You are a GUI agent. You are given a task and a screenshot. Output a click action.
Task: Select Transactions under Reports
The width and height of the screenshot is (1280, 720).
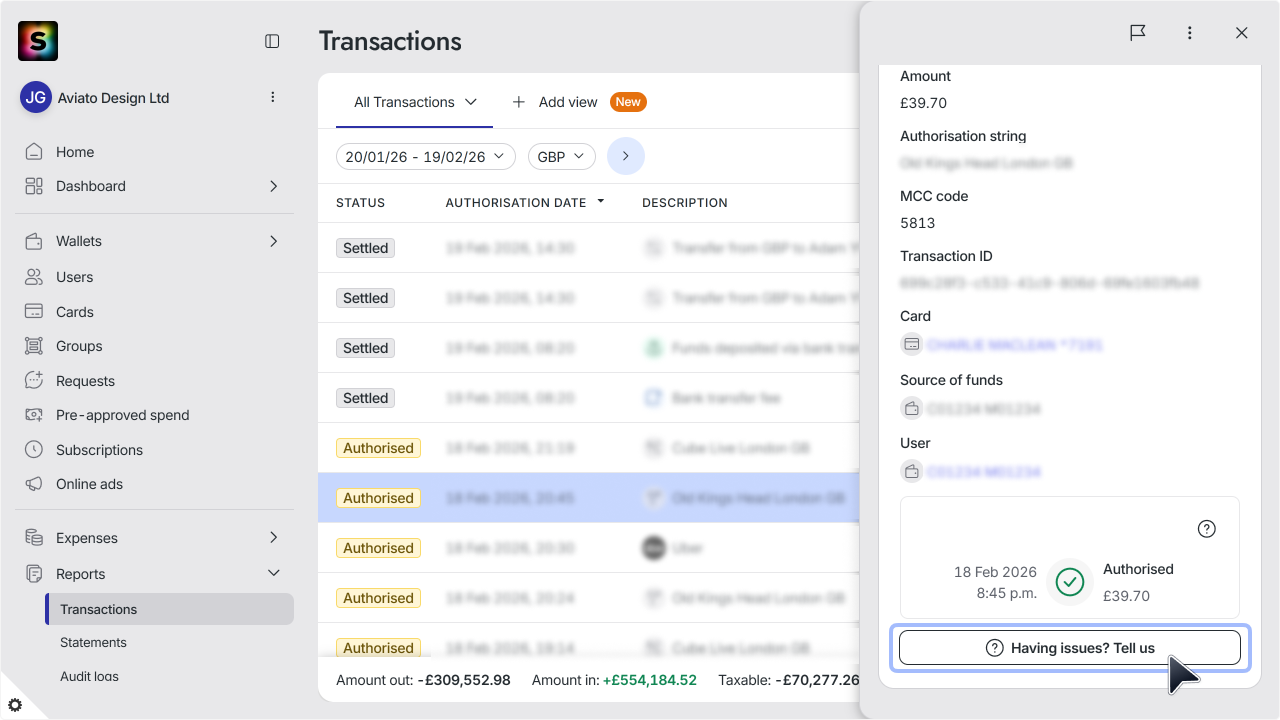(x=169, y=609)
